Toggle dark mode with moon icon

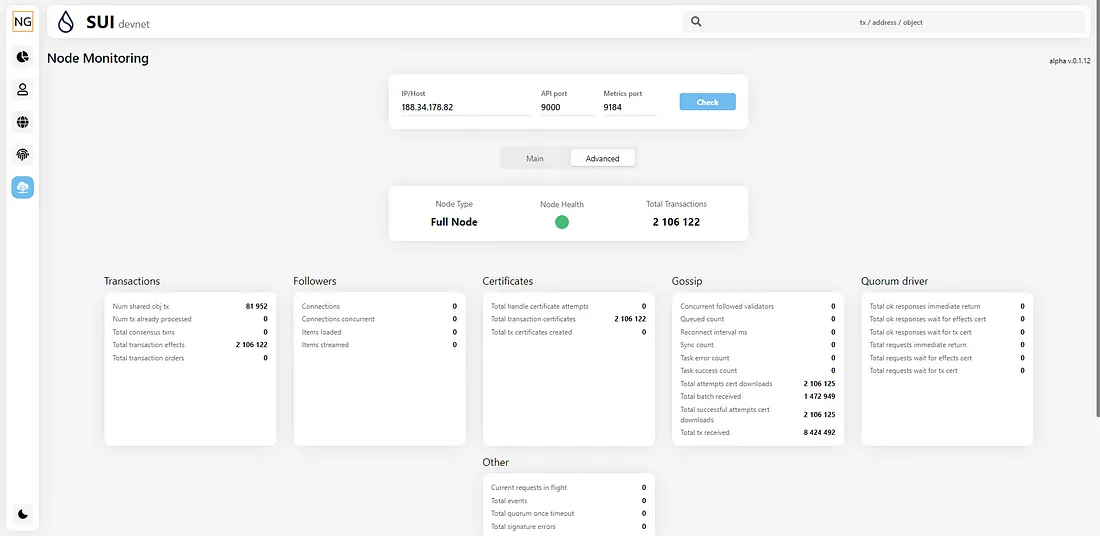click(x=22, y=514)
